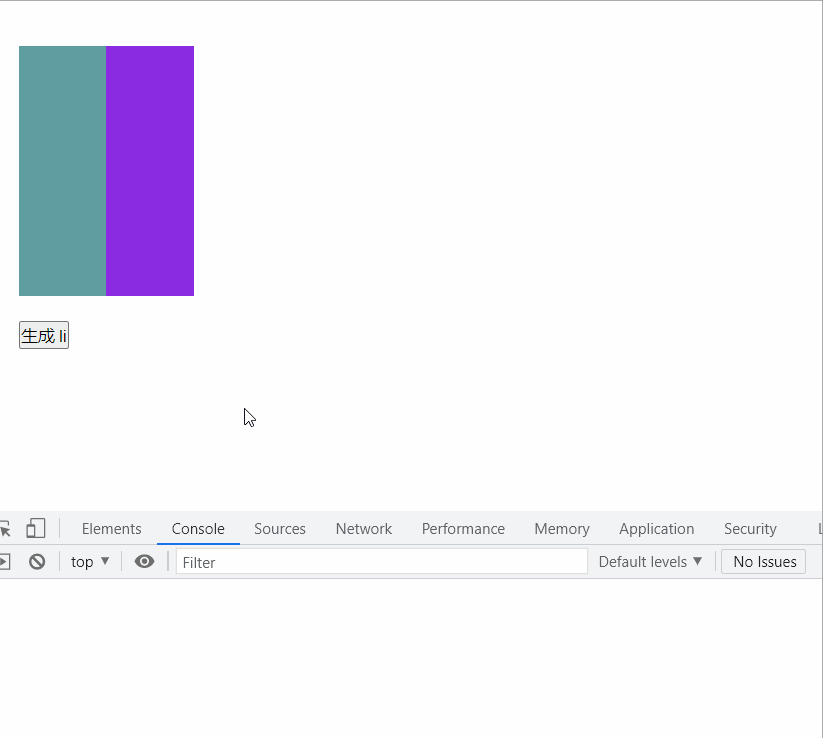
Task: Open the Application tab
Action: pos(657,529)
